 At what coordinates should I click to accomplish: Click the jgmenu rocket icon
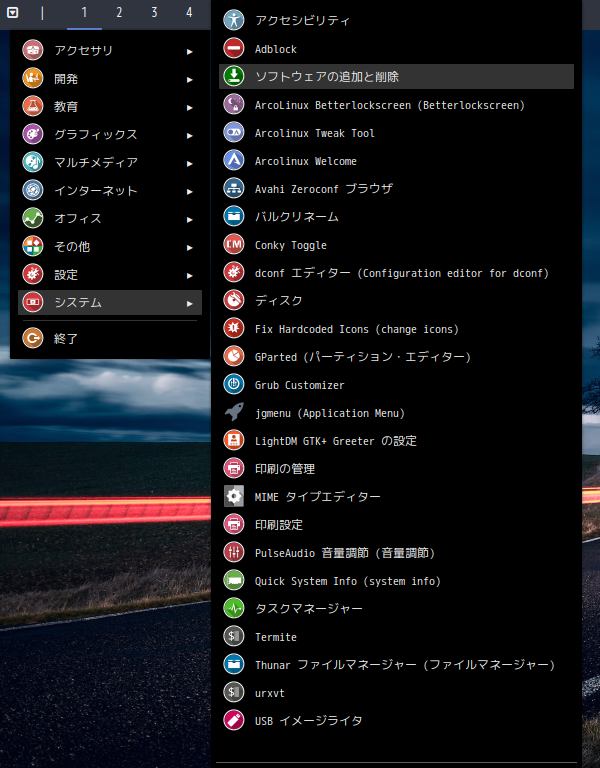(234, 412)
